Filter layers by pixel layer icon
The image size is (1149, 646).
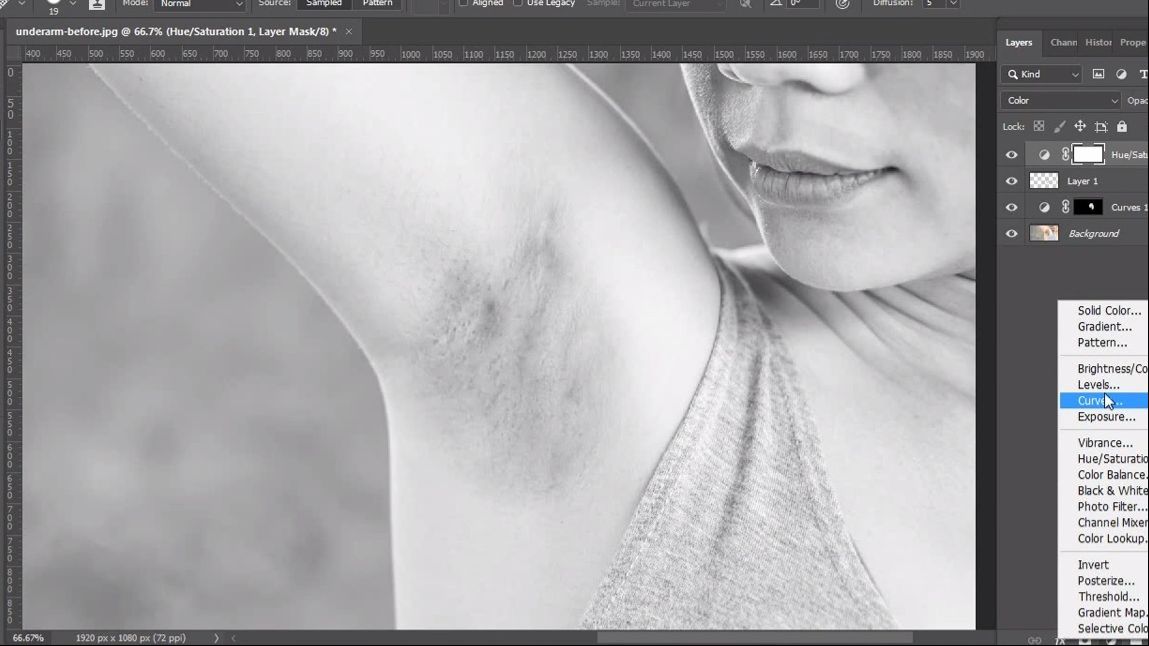1098,74
